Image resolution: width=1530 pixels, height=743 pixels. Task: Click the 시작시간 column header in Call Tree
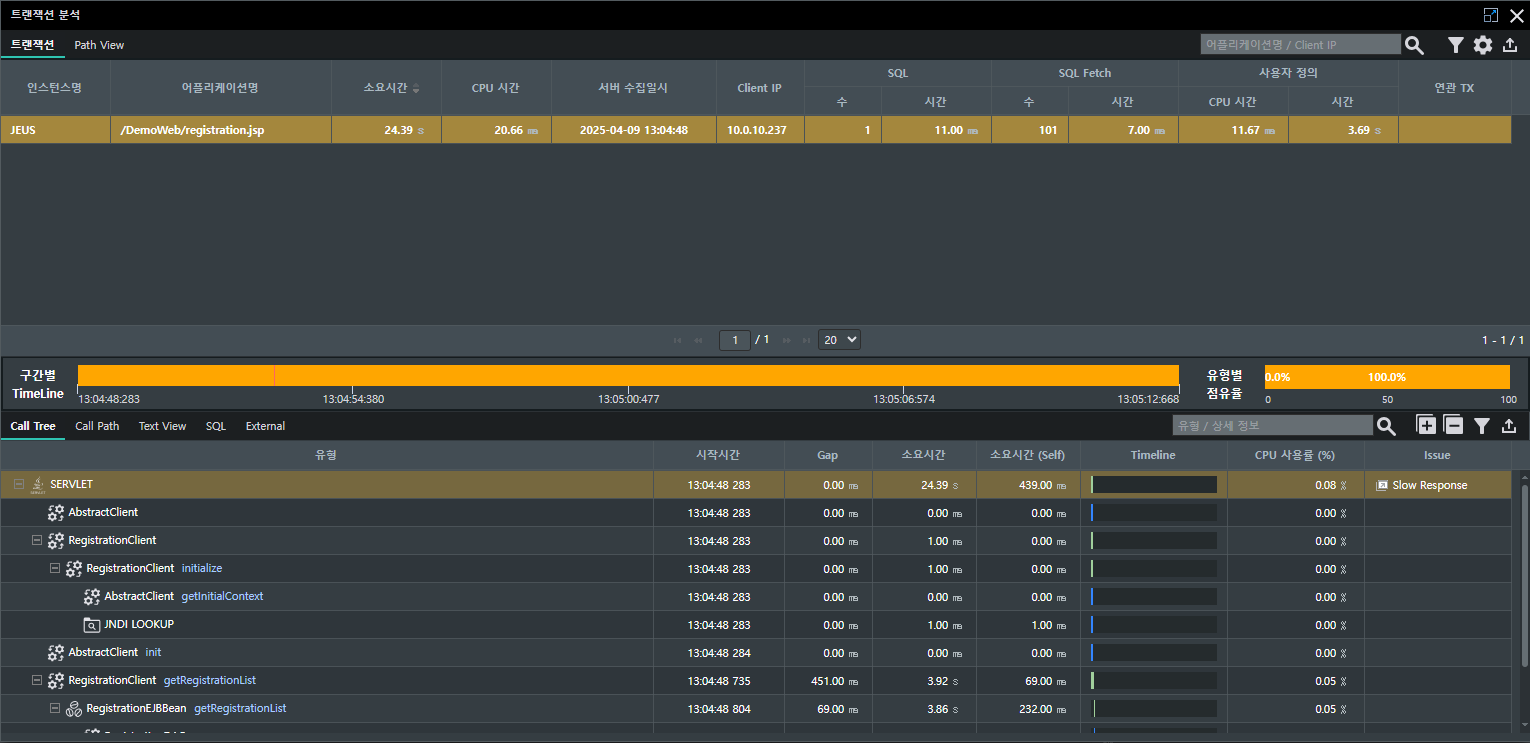click(x=719, y=455)
